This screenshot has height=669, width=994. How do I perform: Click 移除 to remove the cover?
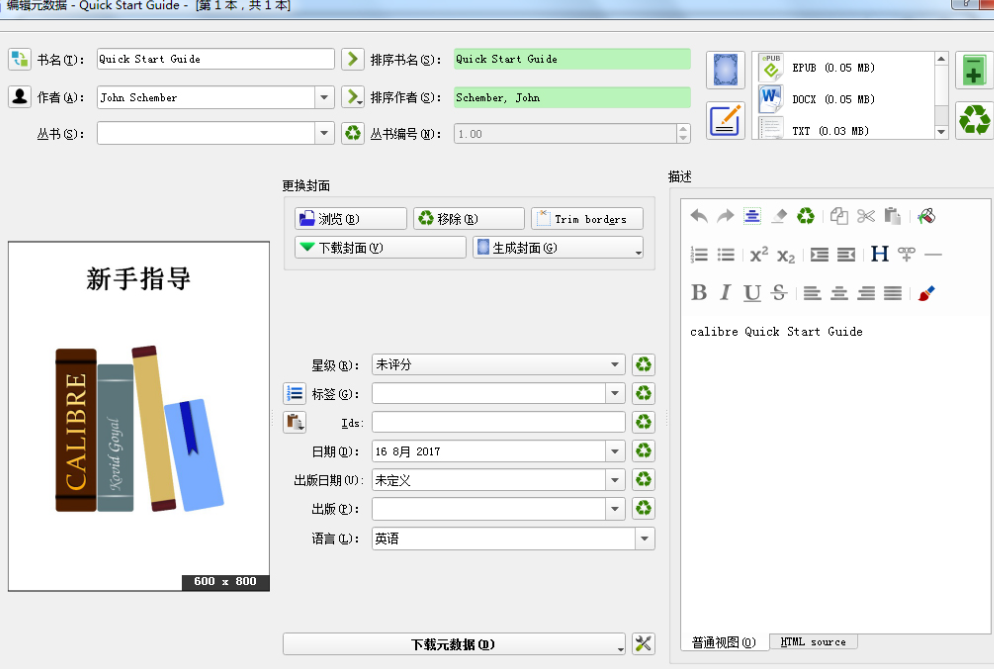469,219
